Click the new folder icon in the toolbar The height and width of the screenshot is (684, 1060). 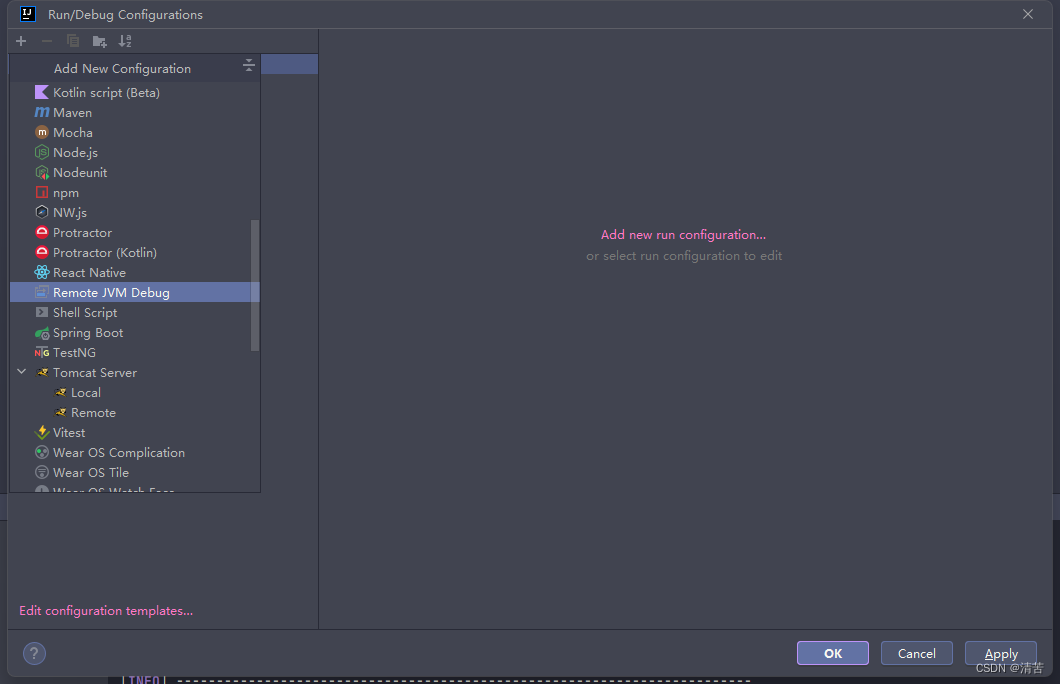99,41
